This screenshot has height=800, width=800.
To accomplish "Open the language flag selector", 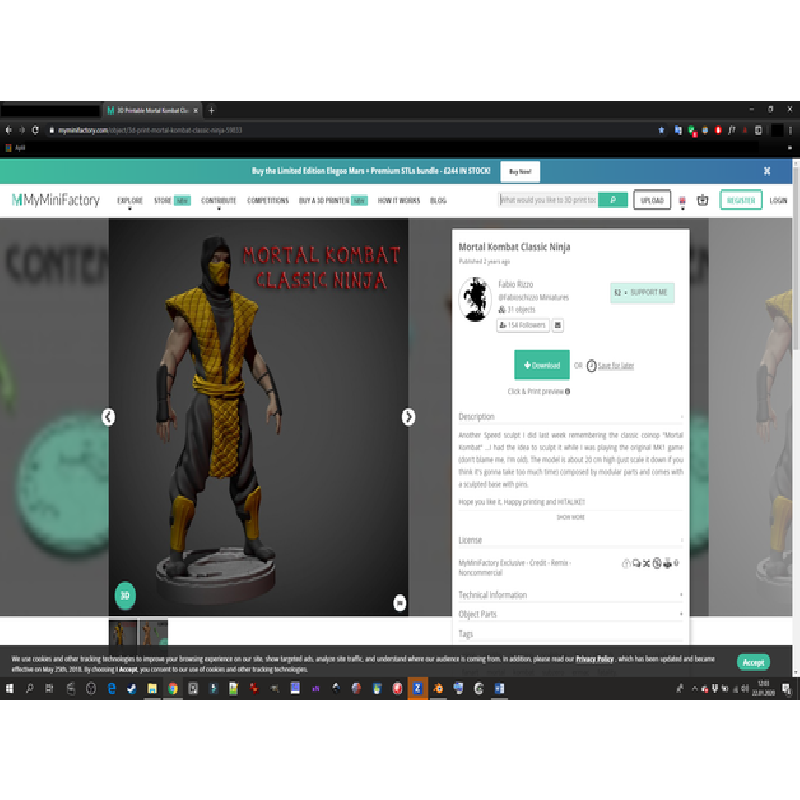I will 682,201.
